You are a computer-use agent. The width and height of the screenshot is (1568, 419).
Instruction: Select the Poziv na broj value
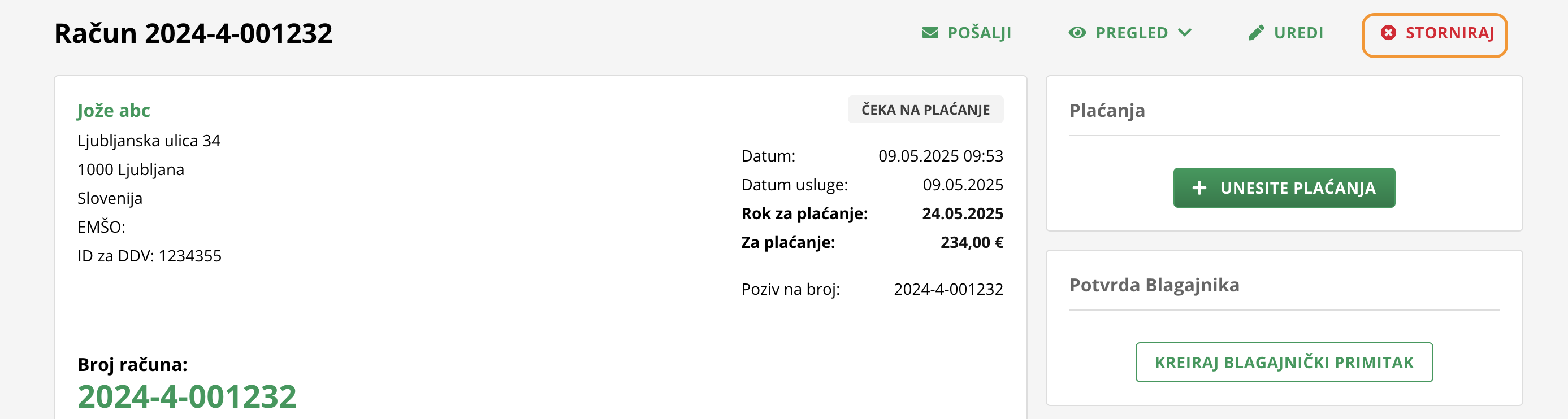pyautogui.click(x=948, y=289)
